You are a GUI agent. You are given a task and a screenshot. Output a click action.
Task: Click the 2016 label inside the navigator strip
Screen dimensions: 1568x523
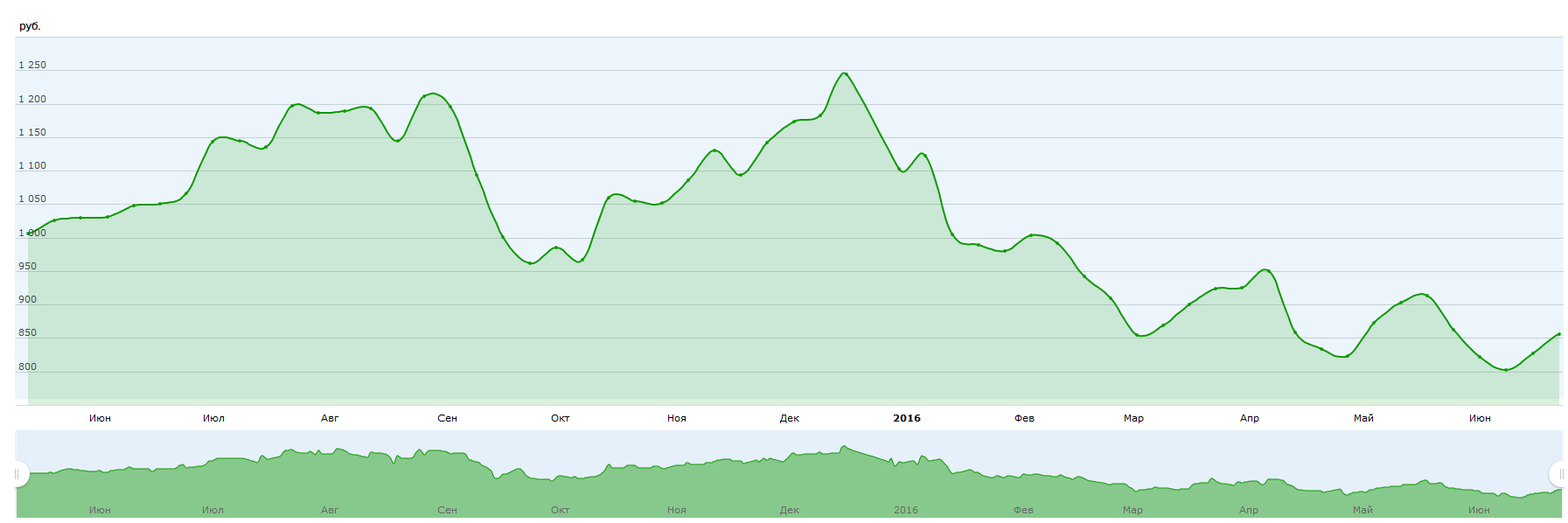(905, 510)
